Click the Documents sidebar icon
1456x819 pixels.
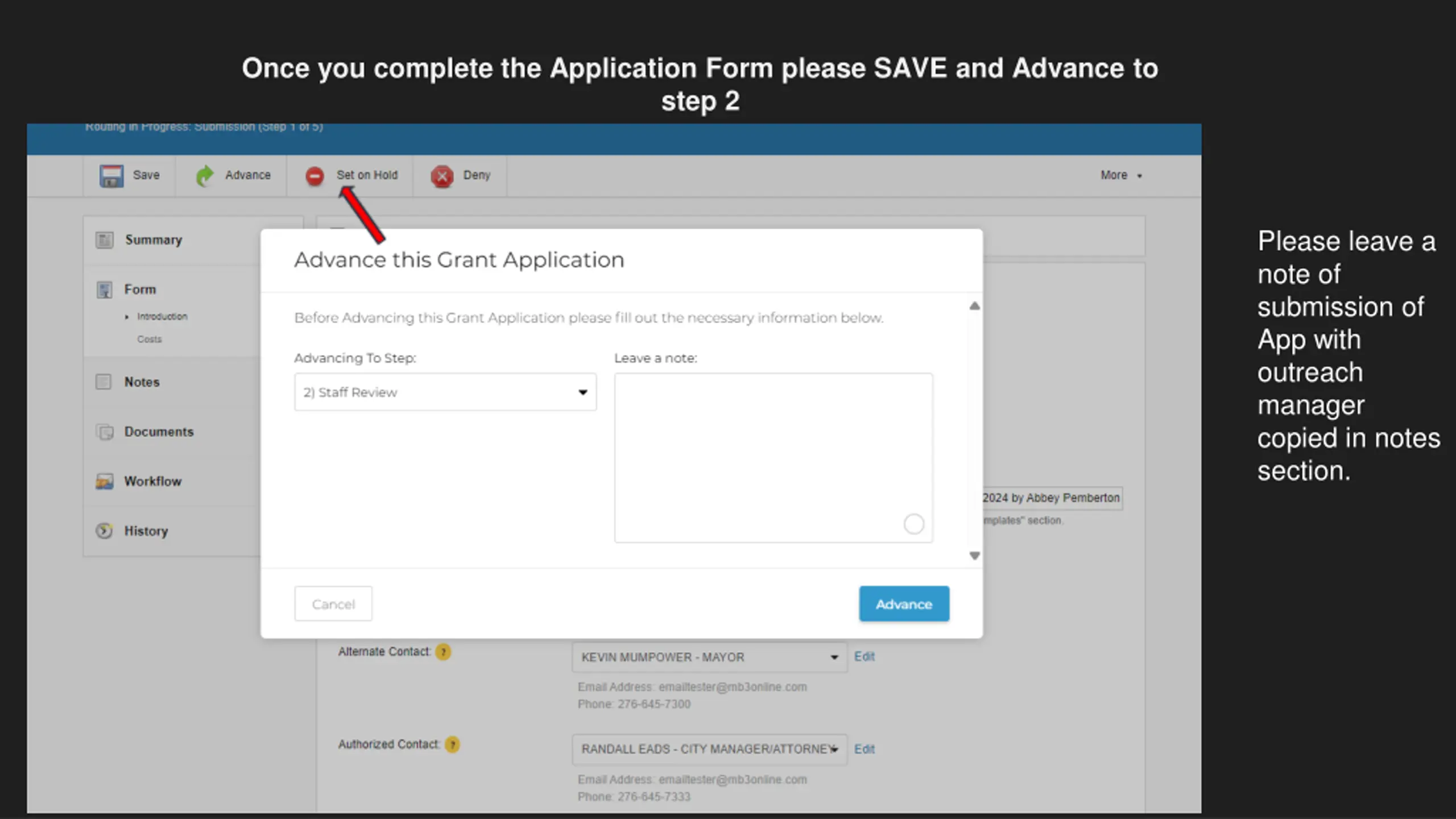pos(105,432)
